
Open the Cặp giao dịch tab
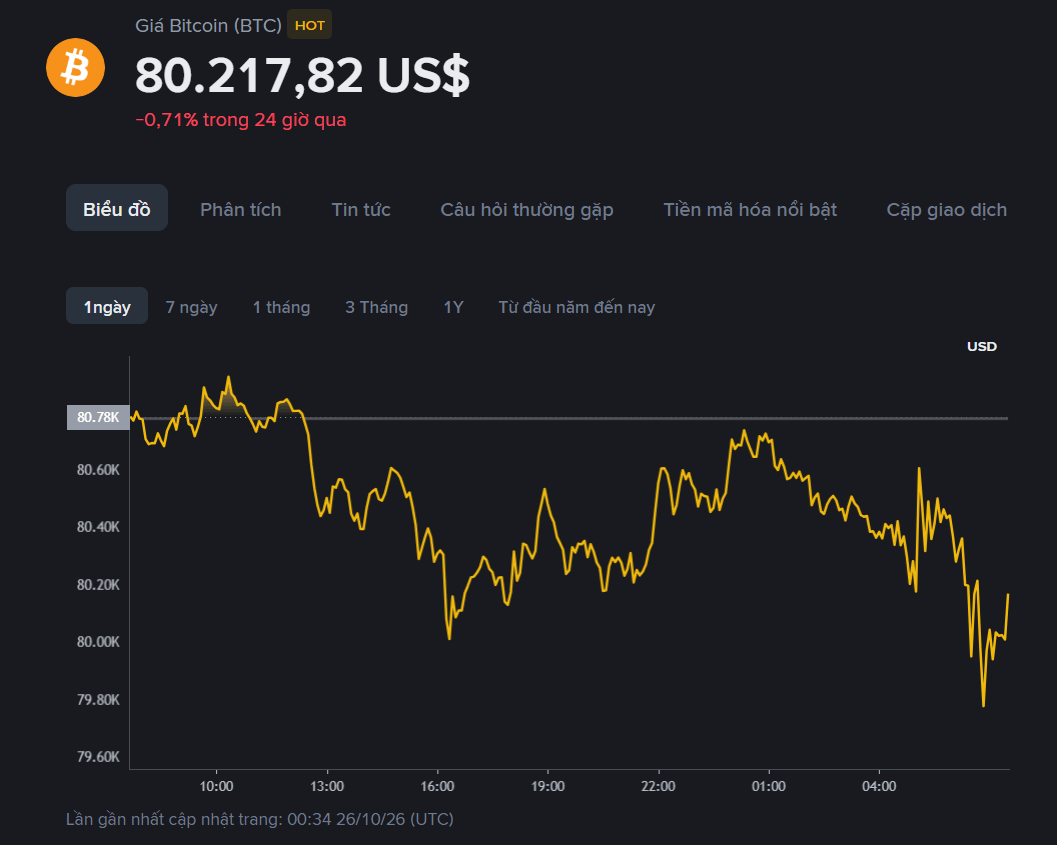tap(946, 210)
